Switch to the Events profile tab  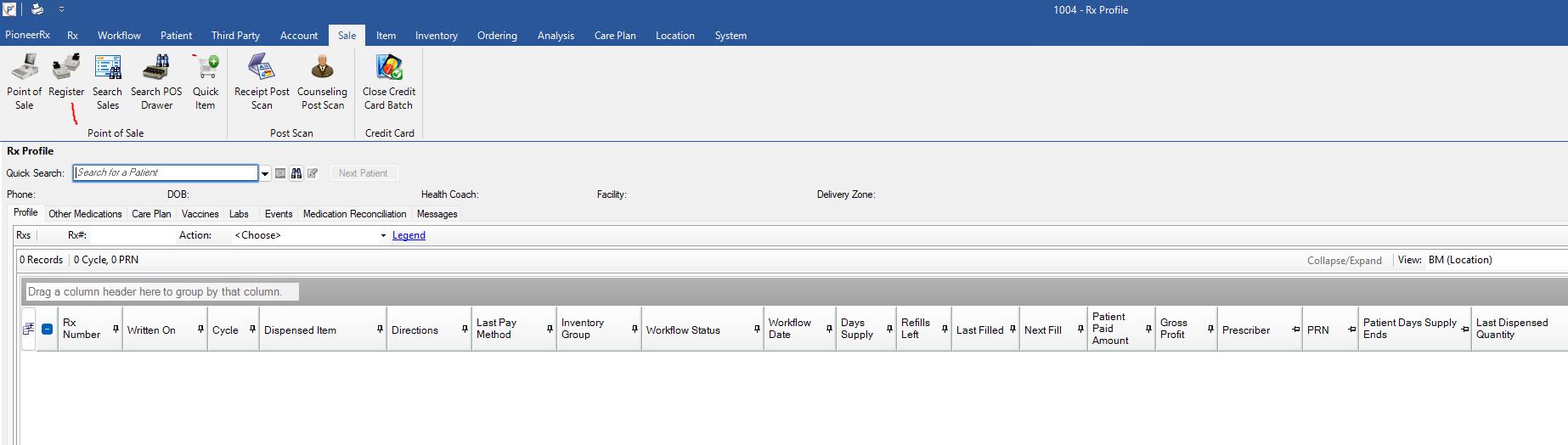(278, 214)
